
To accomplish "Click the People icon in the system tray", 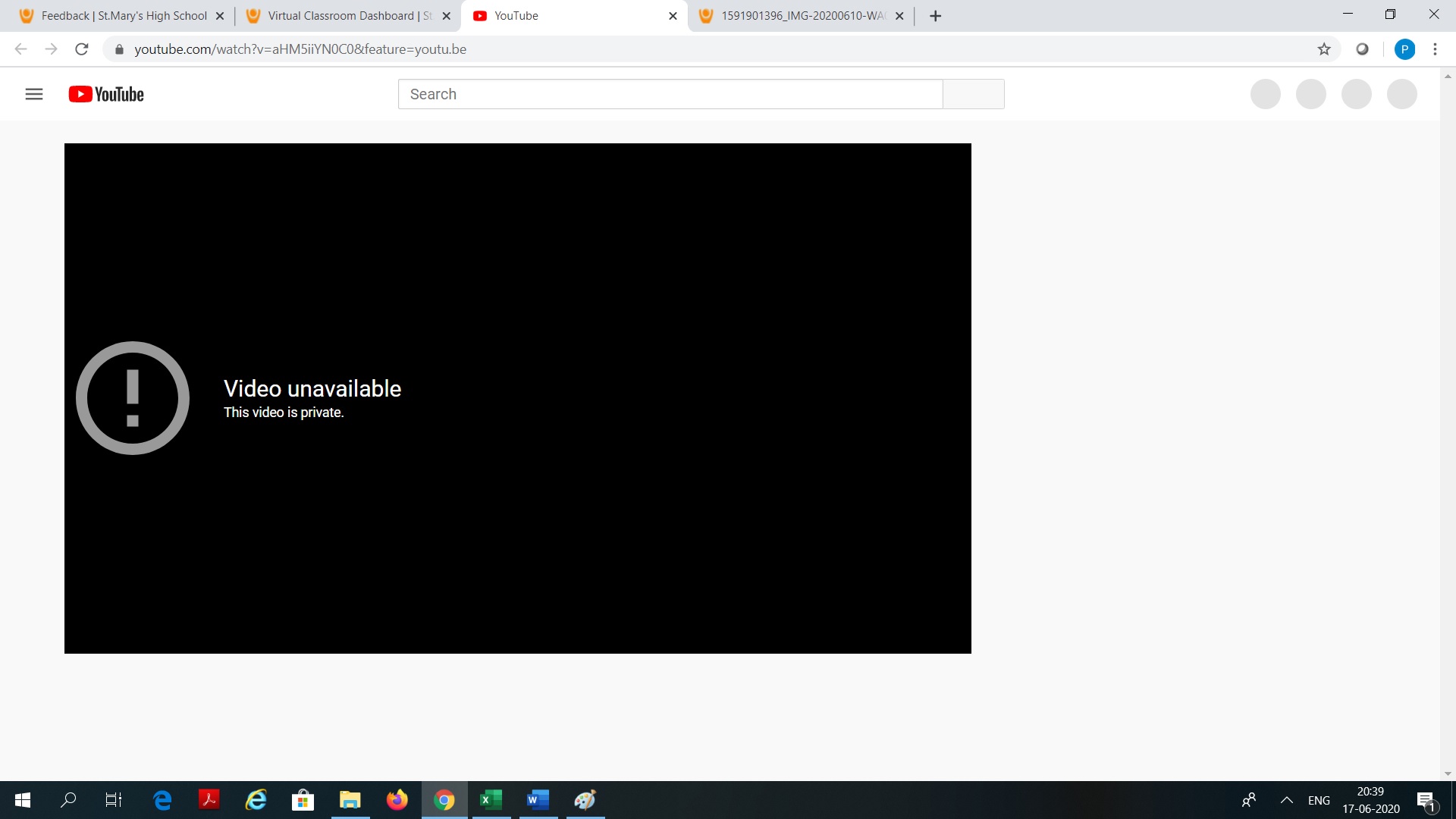I will (1249, 800).
